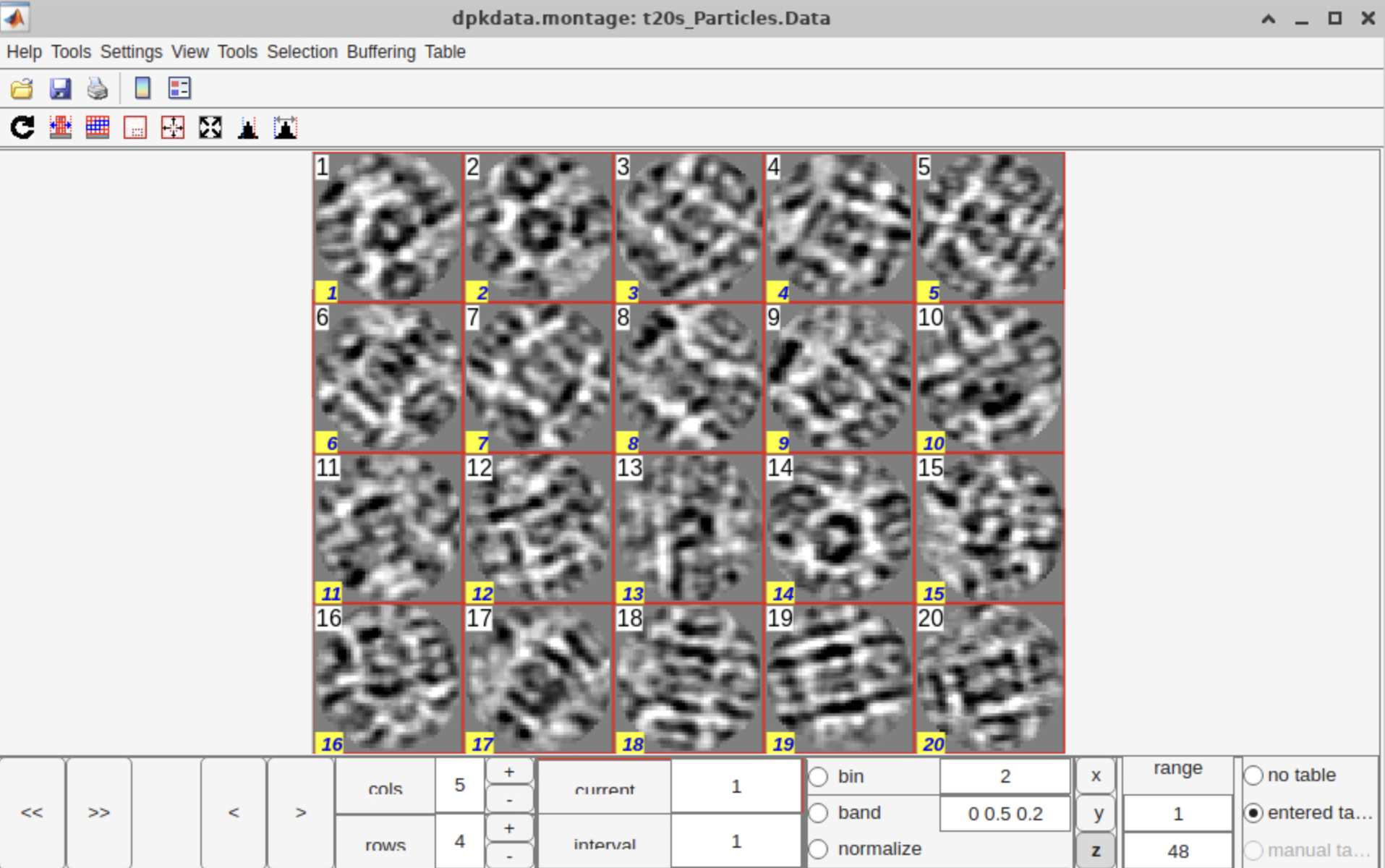Click the open folder icon
The image size is (1385, 868).
point(22,88)
